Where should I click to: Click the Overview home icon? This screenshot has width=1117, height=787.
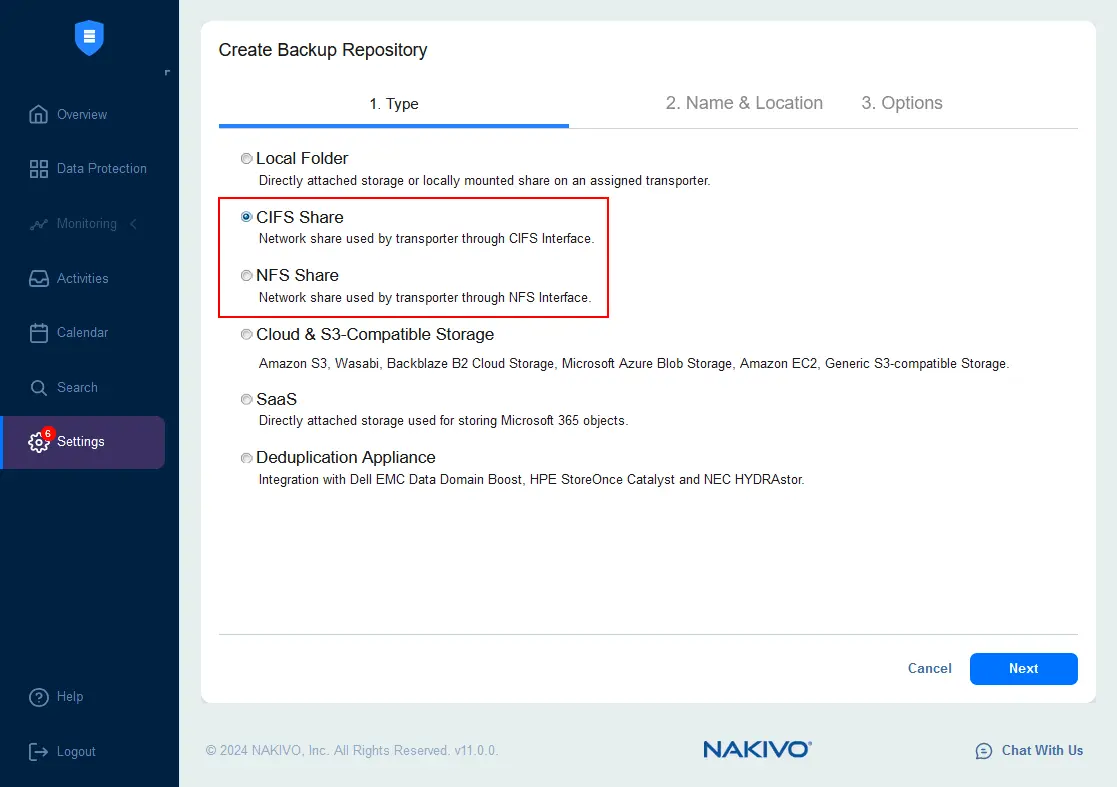(x=38, y=115)
